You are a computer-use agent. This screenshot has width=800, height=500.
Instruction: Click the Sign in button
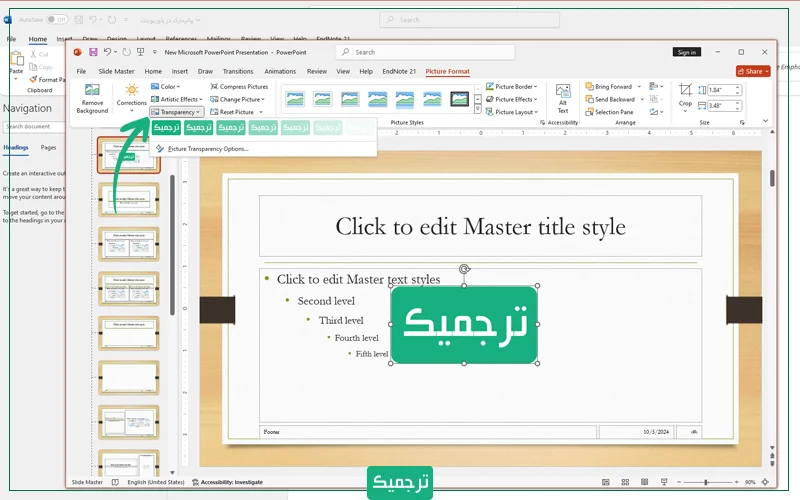pos(687,52)
